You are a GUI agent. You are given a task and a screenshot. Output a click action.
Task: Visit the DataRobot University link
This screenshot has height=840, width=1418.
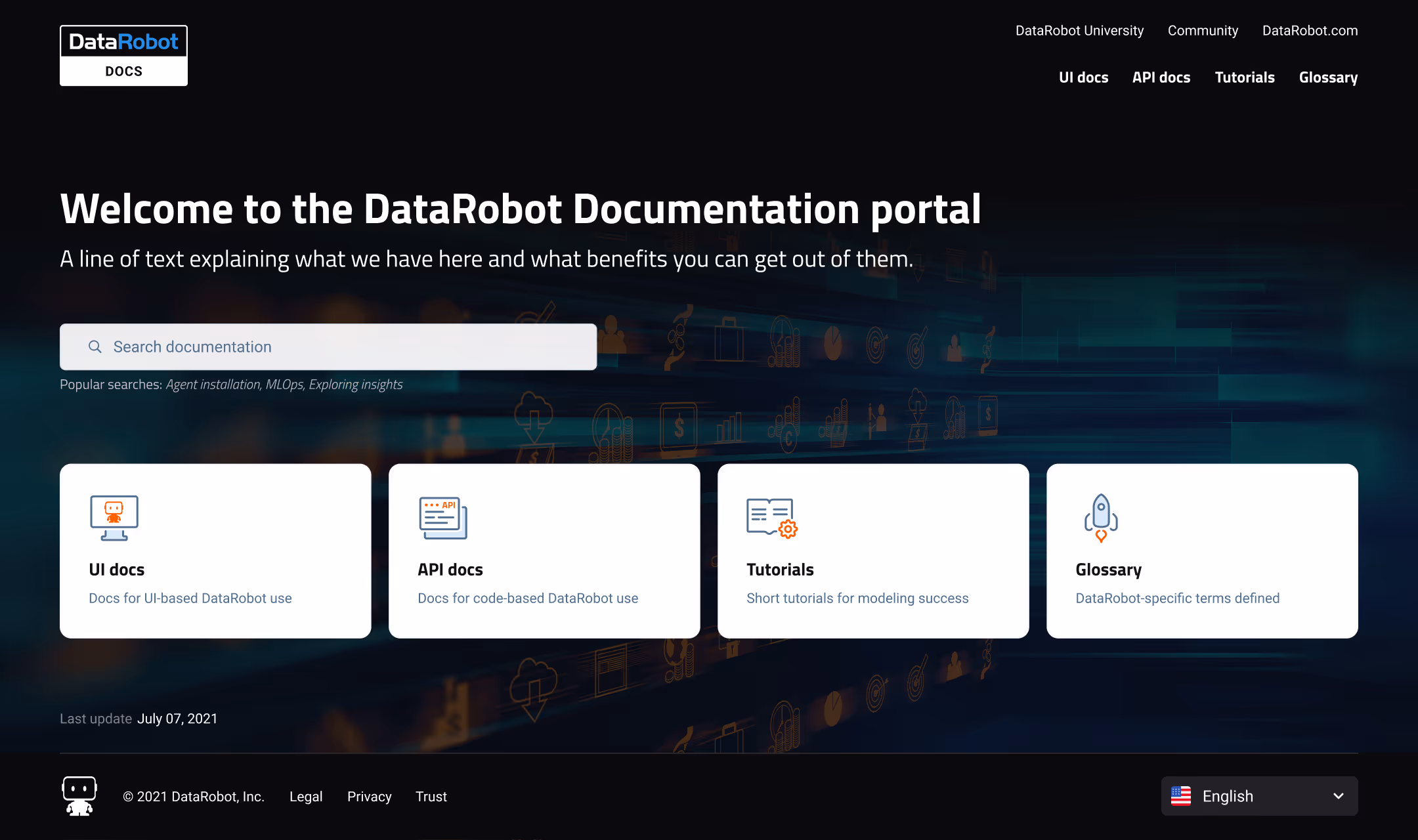tap(1079, 31)
